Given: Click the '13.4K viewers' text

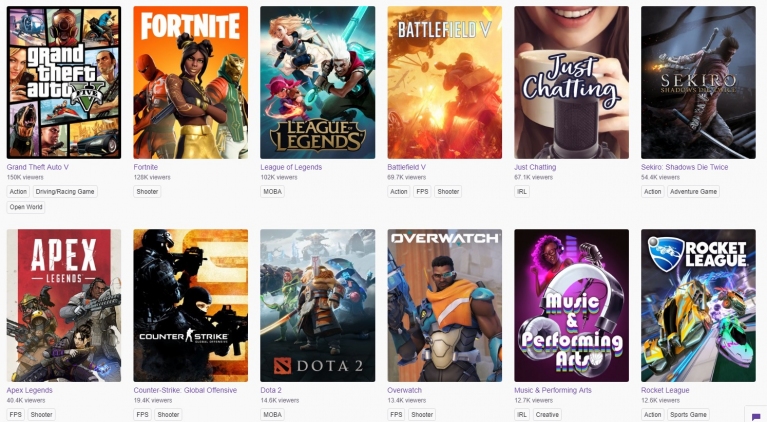Looking at the screenshot, I should [x=407, y=400].
